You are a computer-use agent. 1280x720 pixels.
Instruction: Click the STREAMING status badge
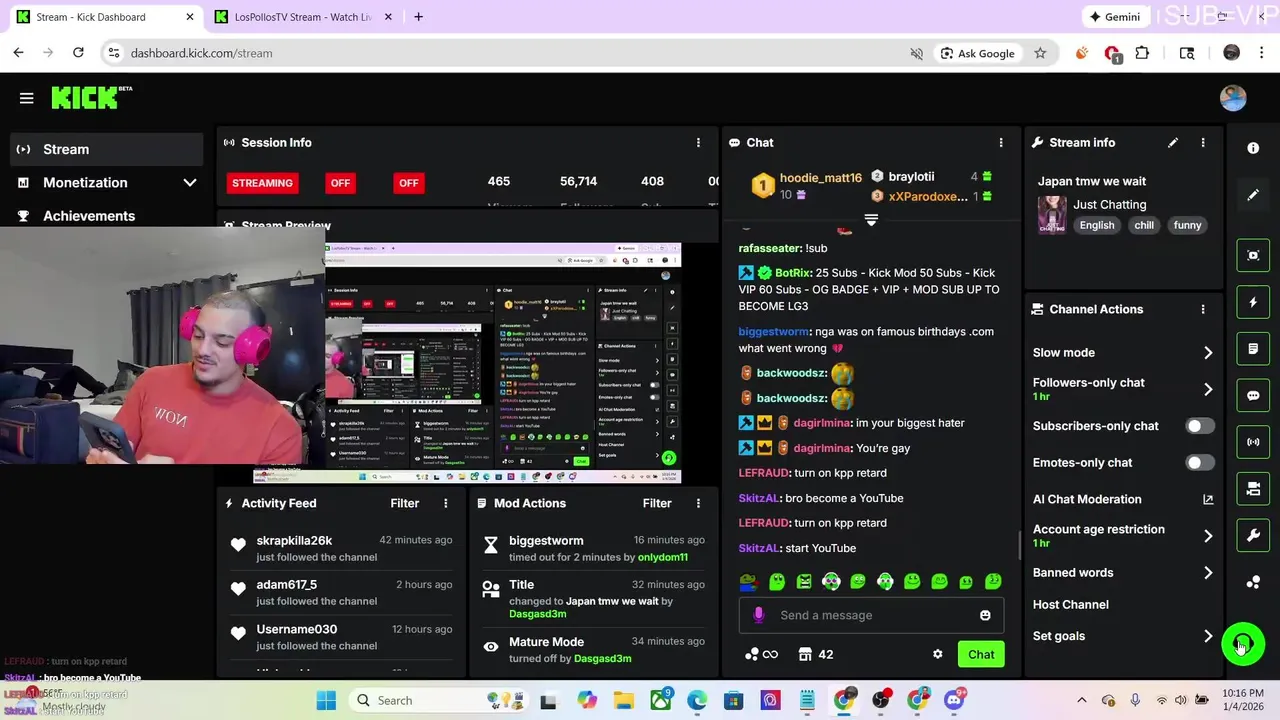click(x=262, y=183)
